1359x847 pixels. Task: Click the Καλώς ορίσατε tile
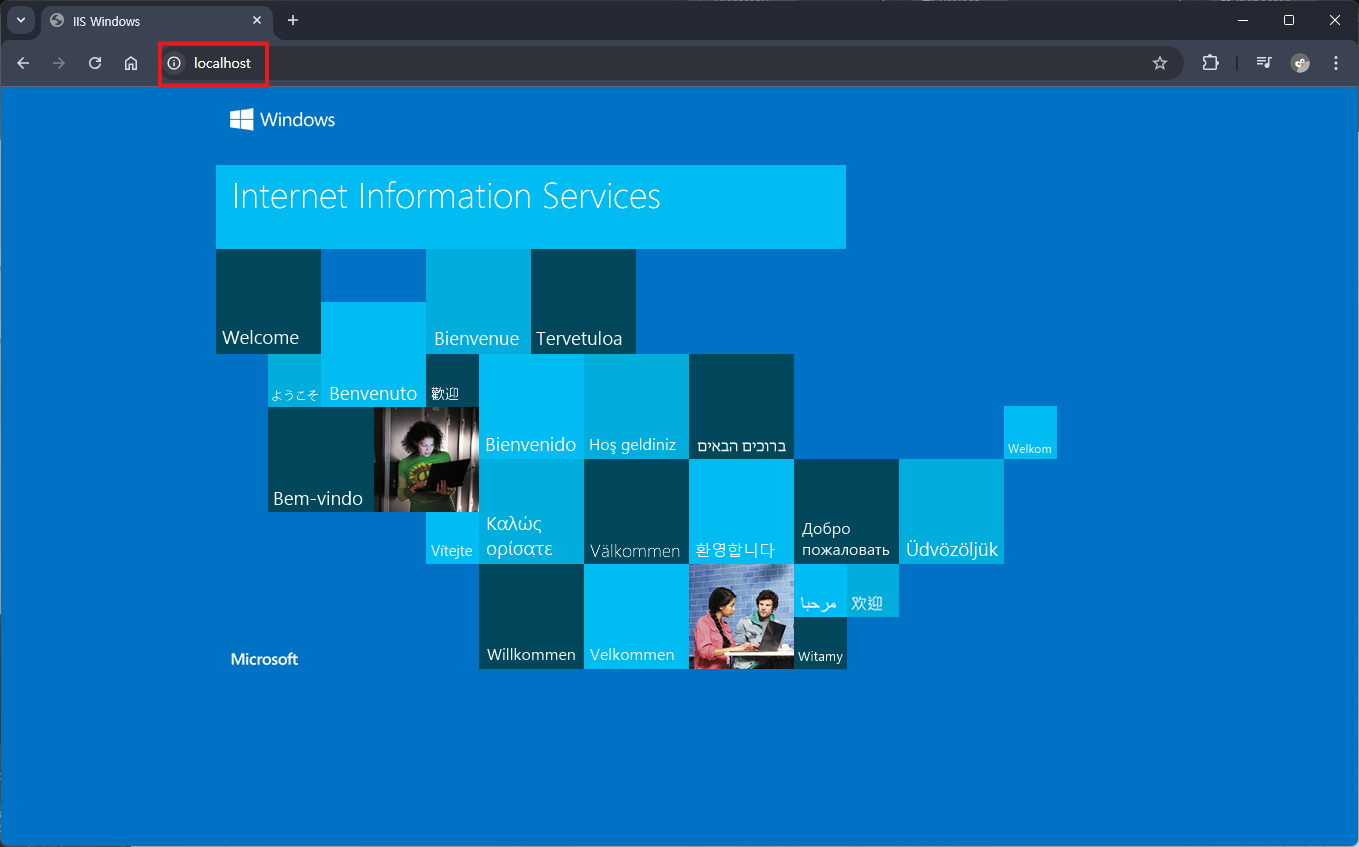coord(531,511)
